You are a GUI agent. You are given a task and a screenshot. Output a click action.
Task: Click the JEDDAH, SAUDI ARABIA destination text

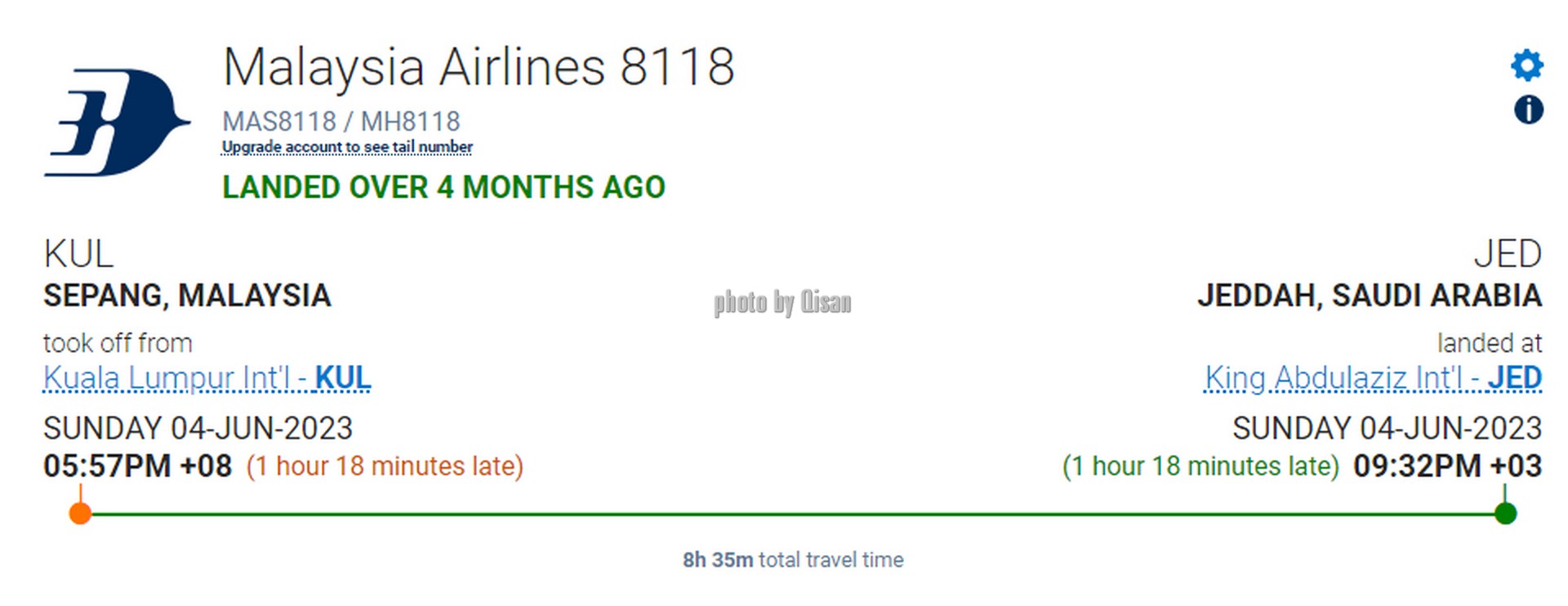pyautogui.click(x=1370, y=296)
